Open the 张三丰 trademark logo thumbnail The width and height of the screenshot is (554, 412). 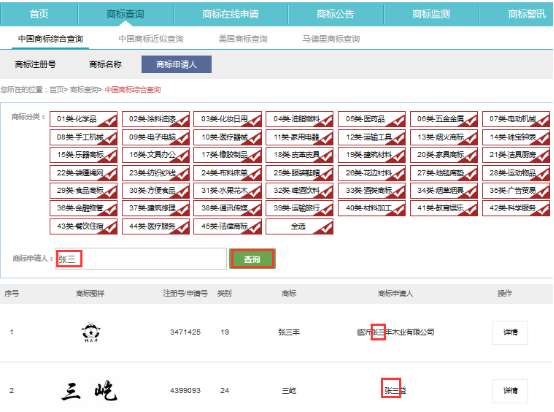tap(91, 332)
